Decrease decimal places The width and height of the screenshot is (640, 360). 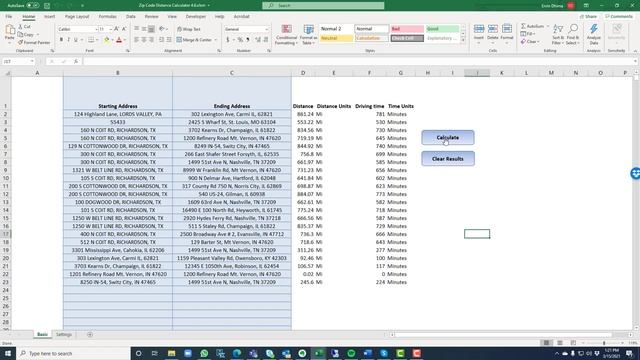tap(266, 40)
